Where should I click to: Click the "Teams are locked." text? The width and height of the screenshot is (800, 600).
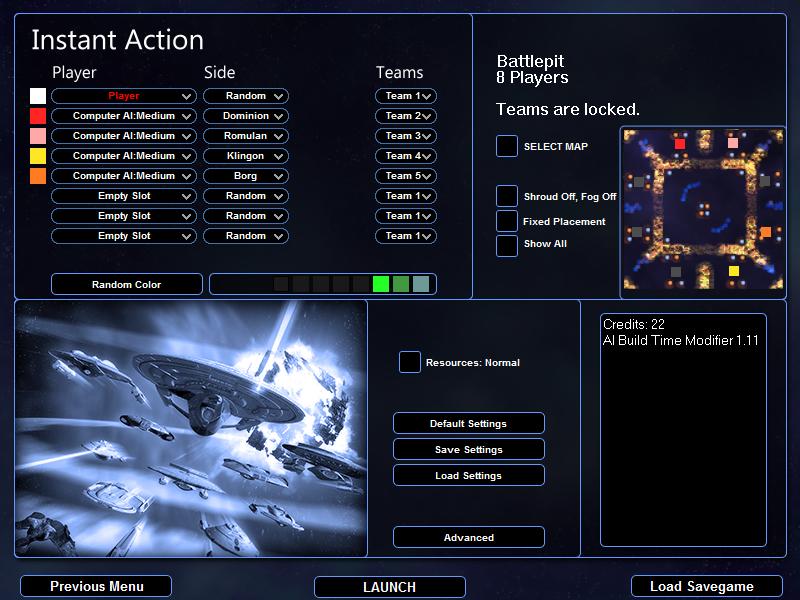tap(568, 109)
